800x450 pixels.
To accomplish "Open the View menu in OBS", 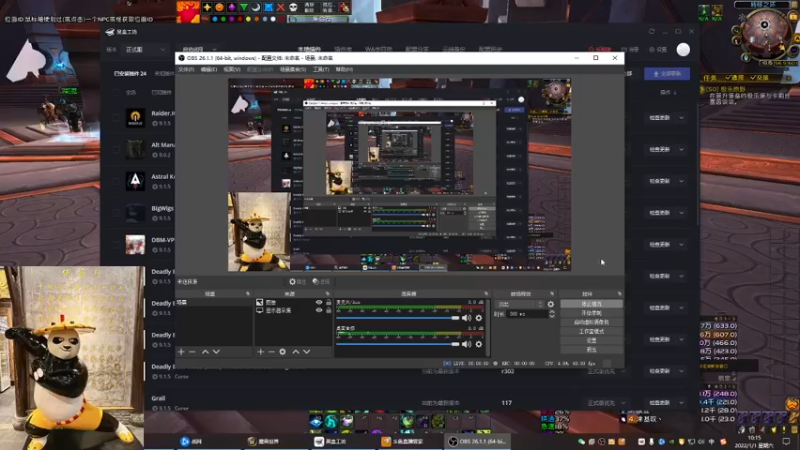I will (x=232, y=69).
